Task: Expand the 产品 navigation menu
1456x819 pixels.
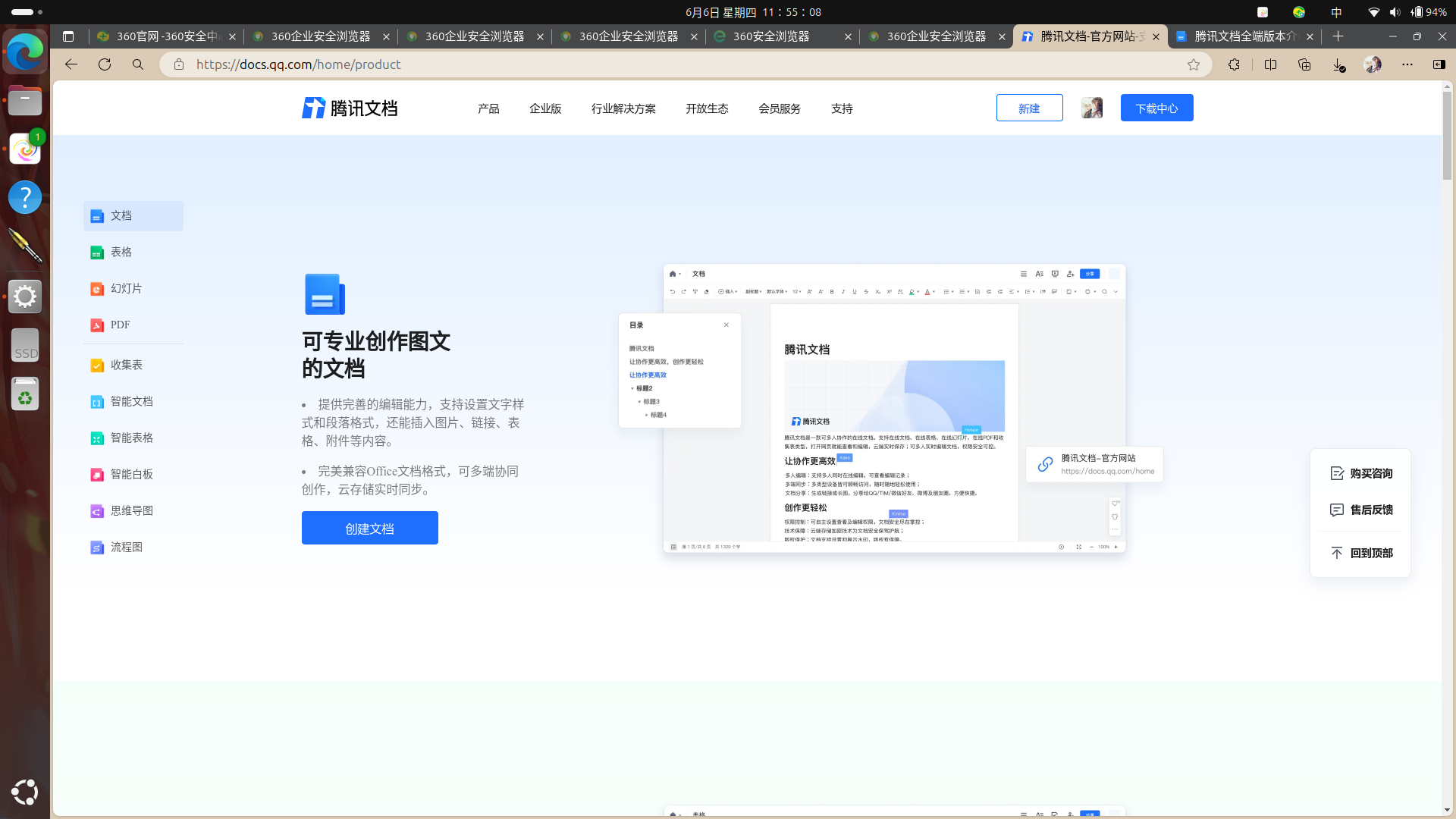Action: point(488,108)
